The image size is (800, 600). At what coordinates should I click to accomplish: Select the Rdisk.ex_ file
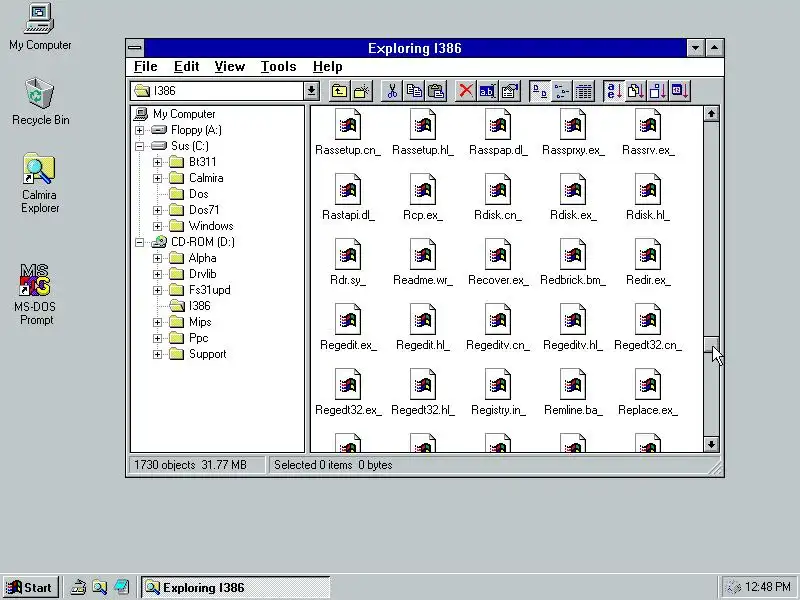[x=573, y=197]
